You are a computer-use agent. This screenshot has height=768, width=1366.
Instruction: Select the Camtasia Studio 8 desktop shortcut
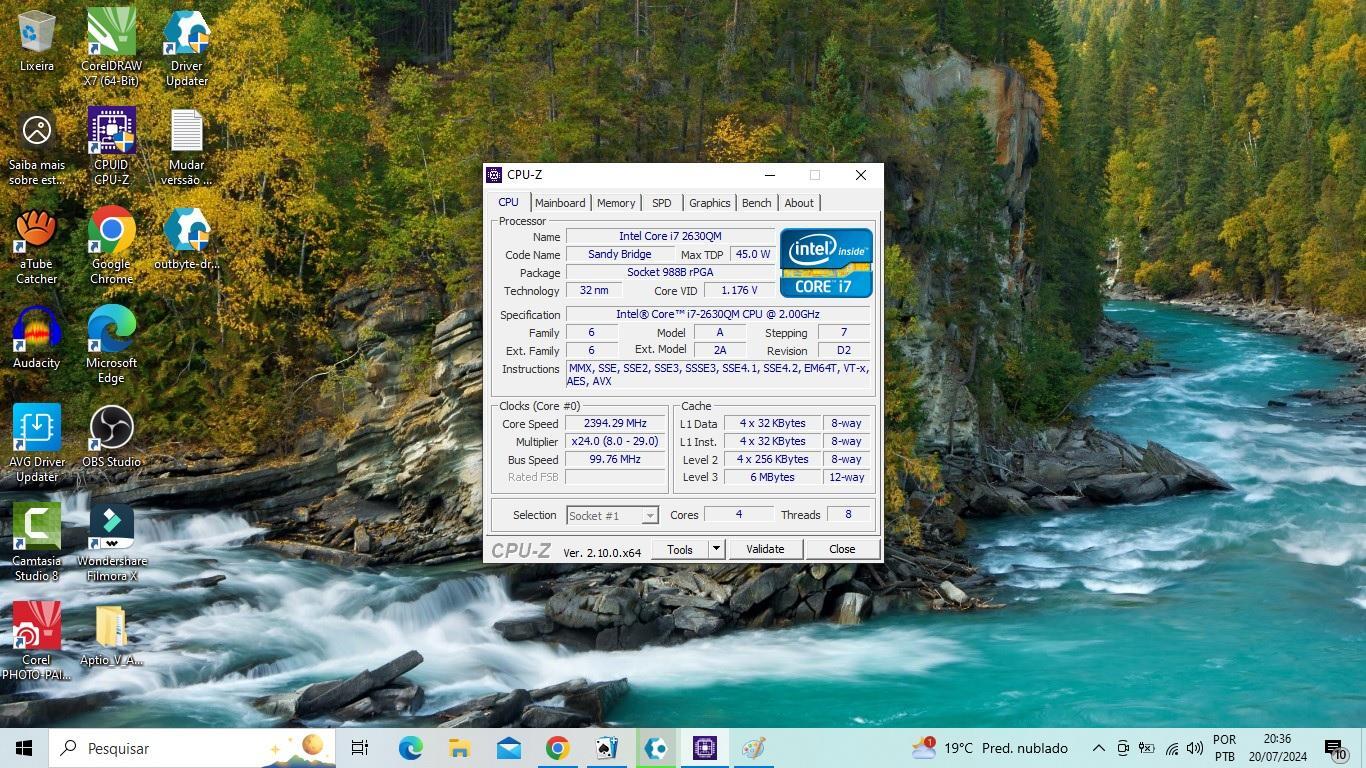[37, 543]
